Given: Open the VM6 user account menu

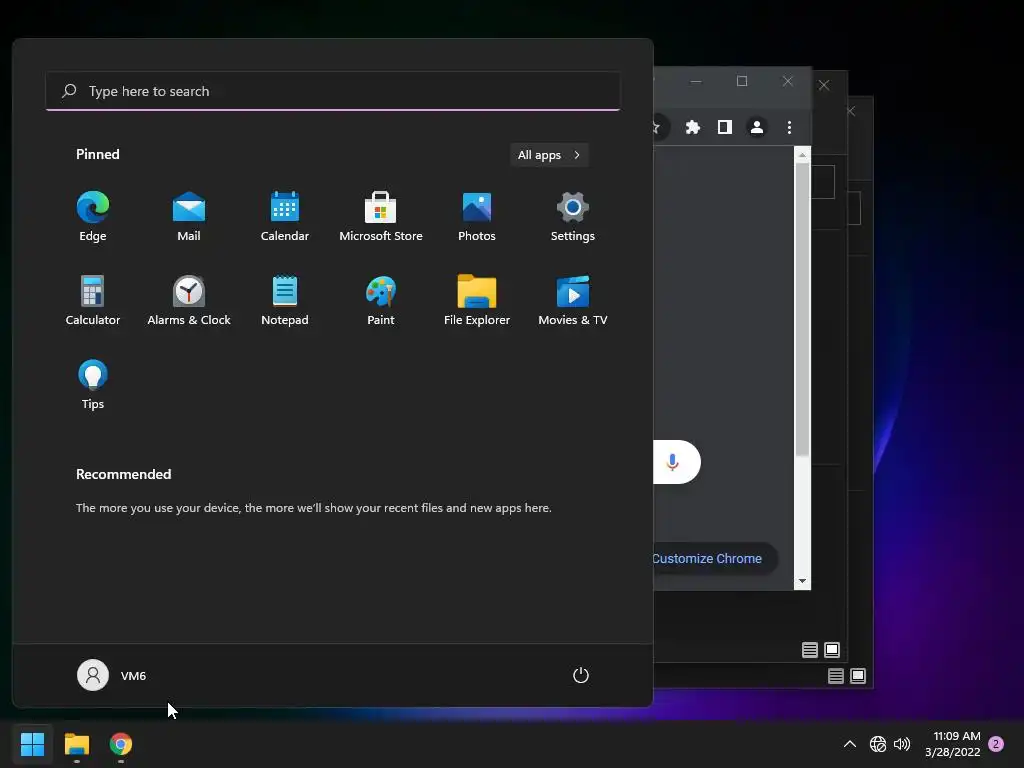Looking at the screenshot, I should pos(112,675).
